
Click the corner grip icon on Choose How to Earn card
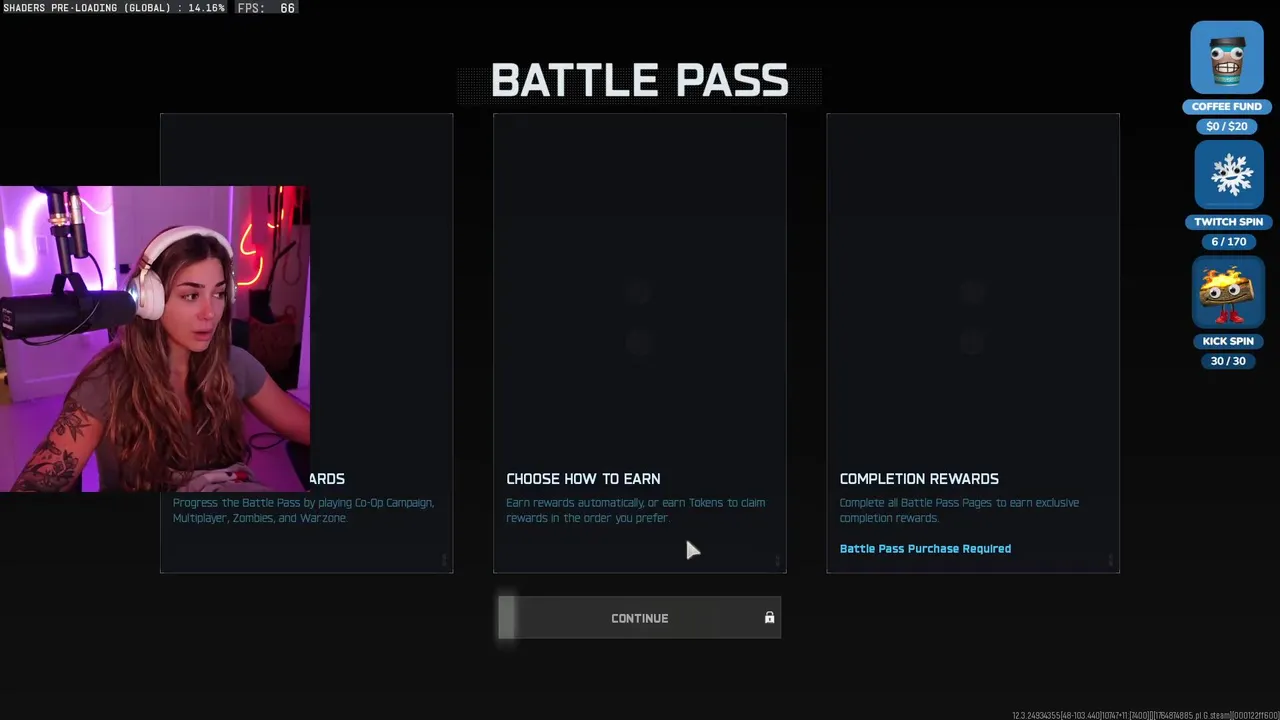(x=777, y=560)
